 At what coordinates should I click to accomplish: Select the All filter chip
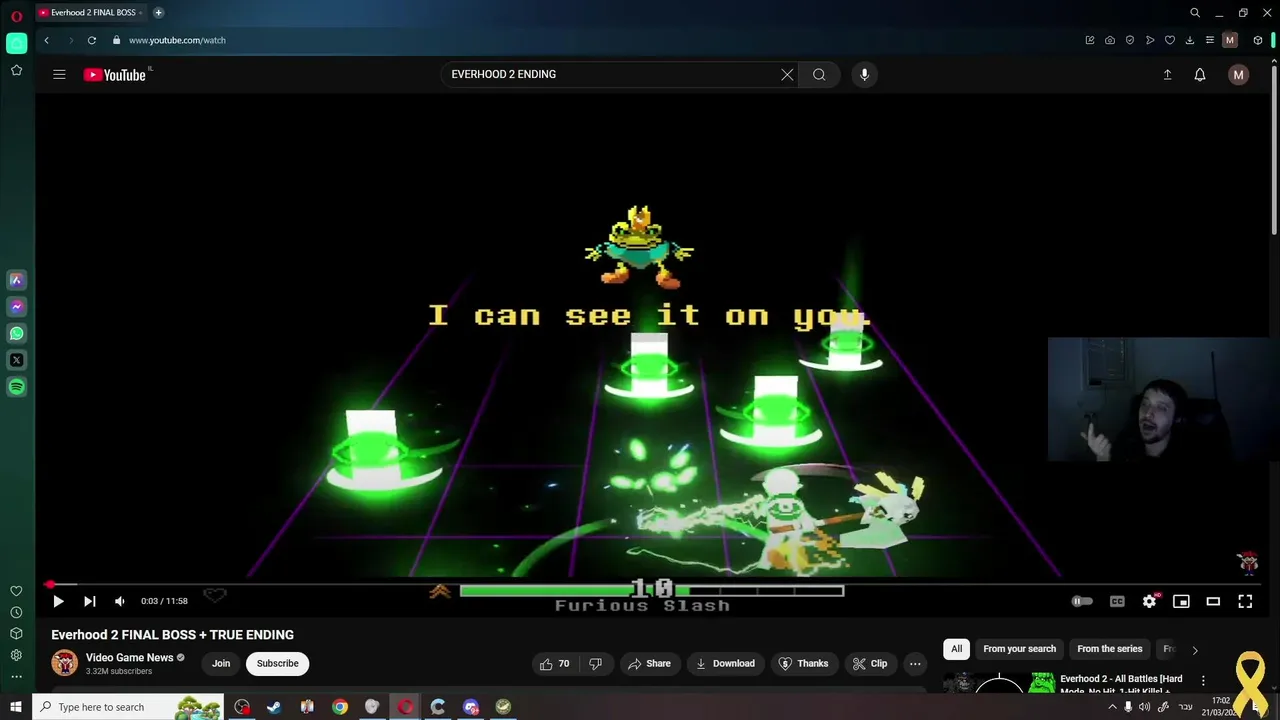pyautogui.click(x=956, y=649)
